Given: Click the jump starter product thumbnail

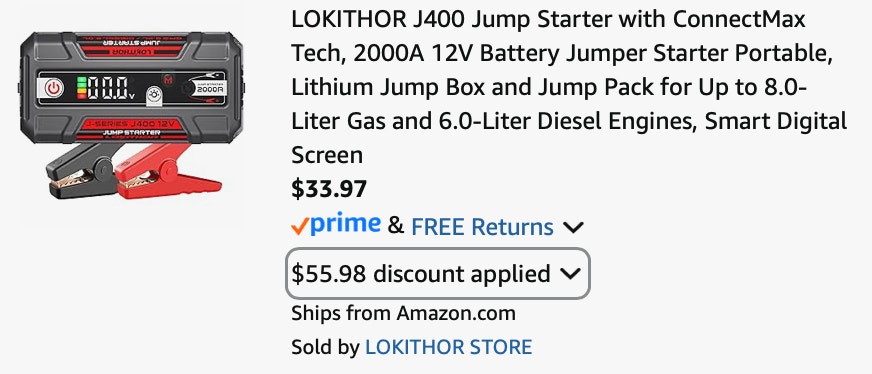Looking at the screenshot, I should click(x=131, y=116).
